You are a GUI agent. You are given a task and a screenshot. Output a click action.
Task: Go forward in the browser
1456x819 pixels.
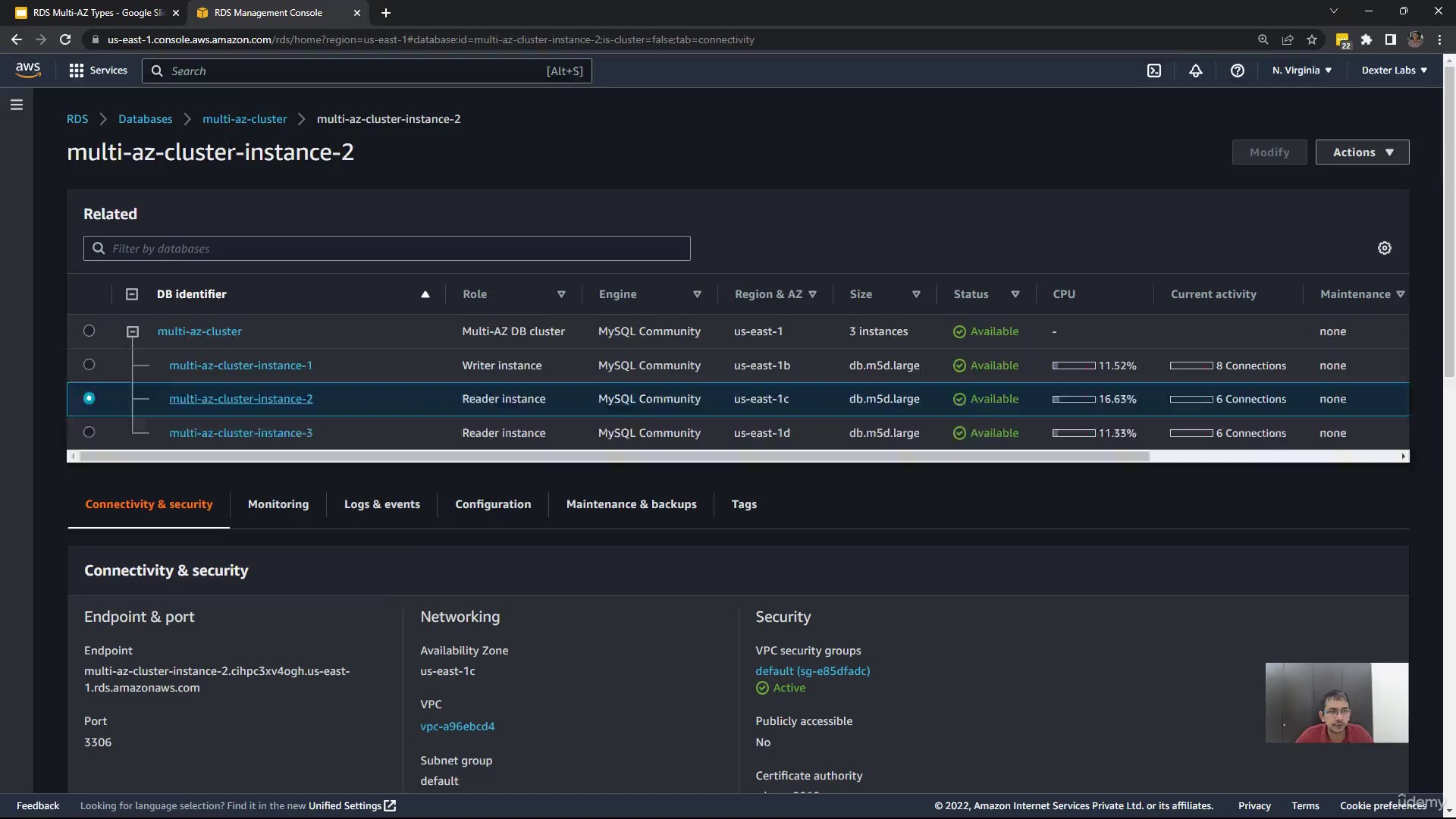tap(41, 39)
